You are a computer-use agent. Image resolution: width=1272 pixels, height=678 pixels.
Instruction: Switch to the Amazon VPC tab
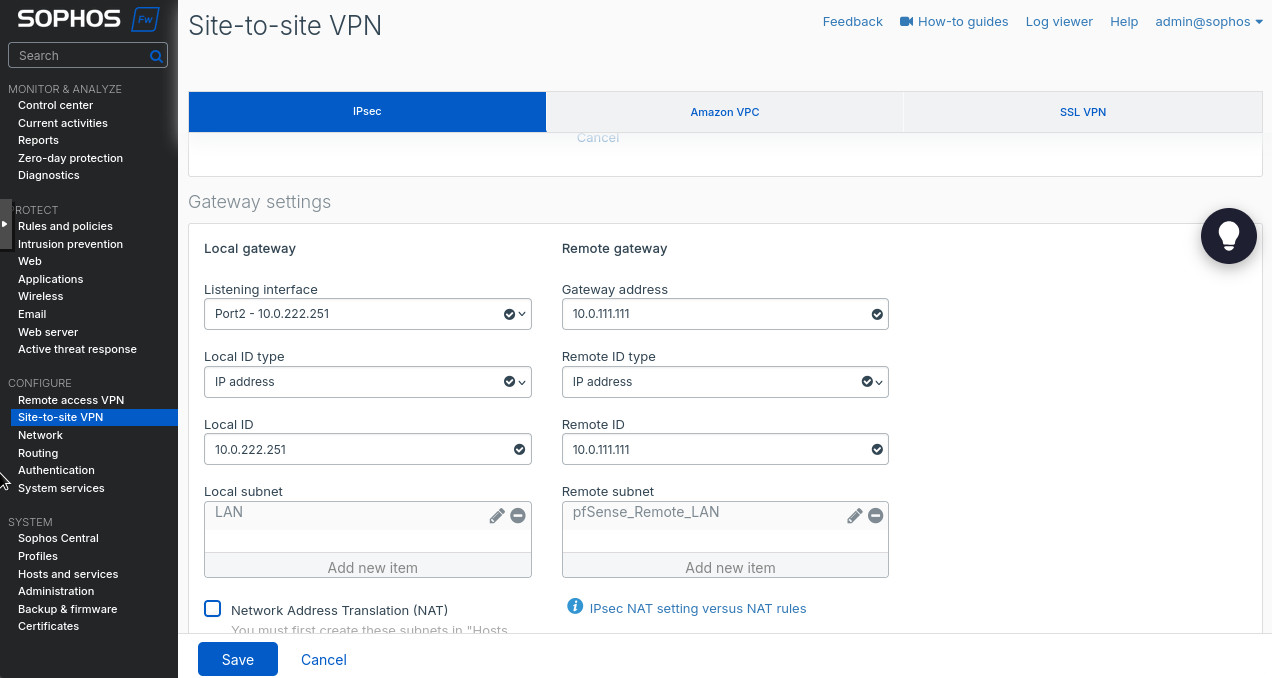[x=724, y=112]
